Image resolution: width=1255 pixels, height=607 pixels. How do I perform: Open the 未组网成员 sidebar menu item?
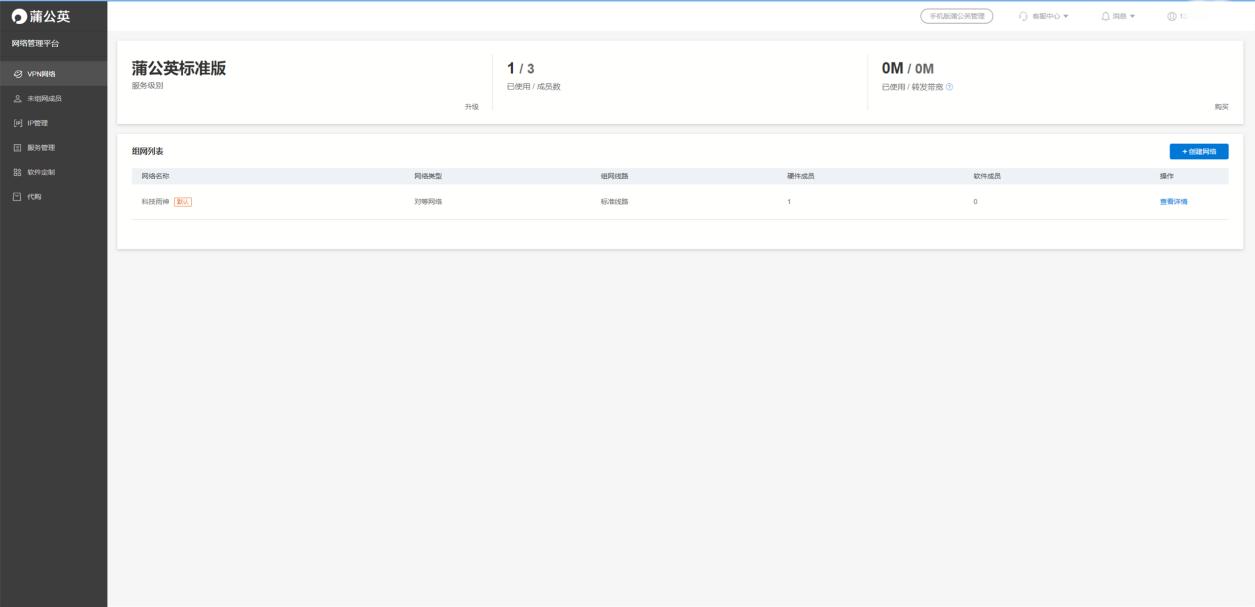pyautogui.click(x=53, y=98)
